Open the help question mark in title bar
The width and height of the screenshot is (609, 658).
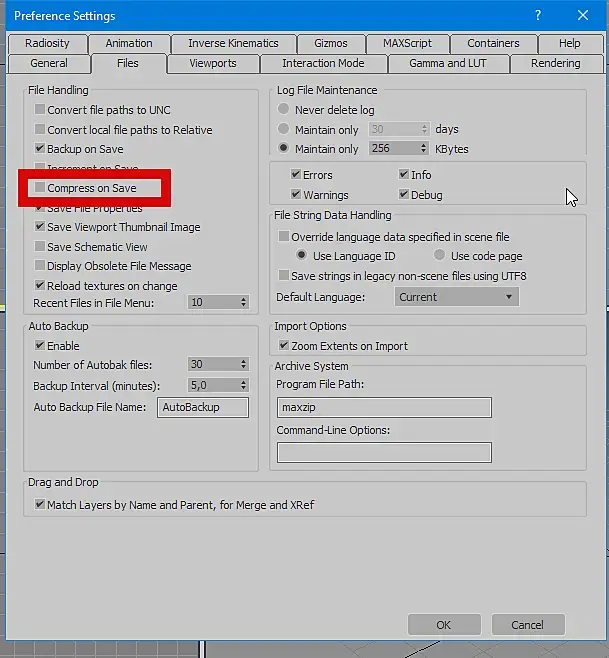[538, 16]
